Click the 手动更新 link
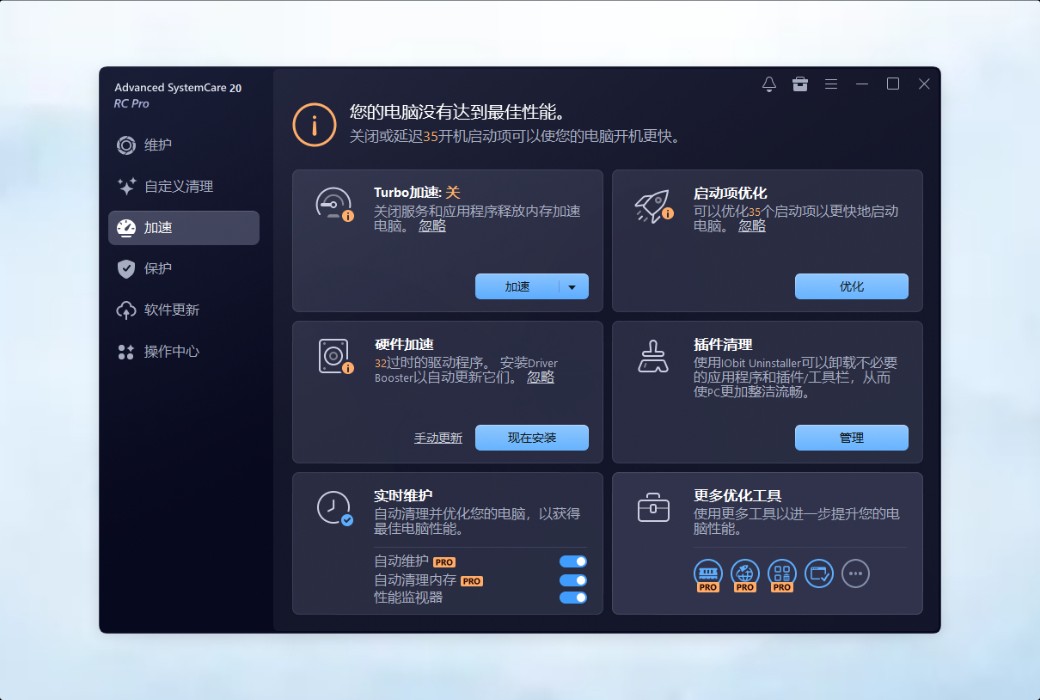This screenshot has width=1040, height=700. (438, 438)
